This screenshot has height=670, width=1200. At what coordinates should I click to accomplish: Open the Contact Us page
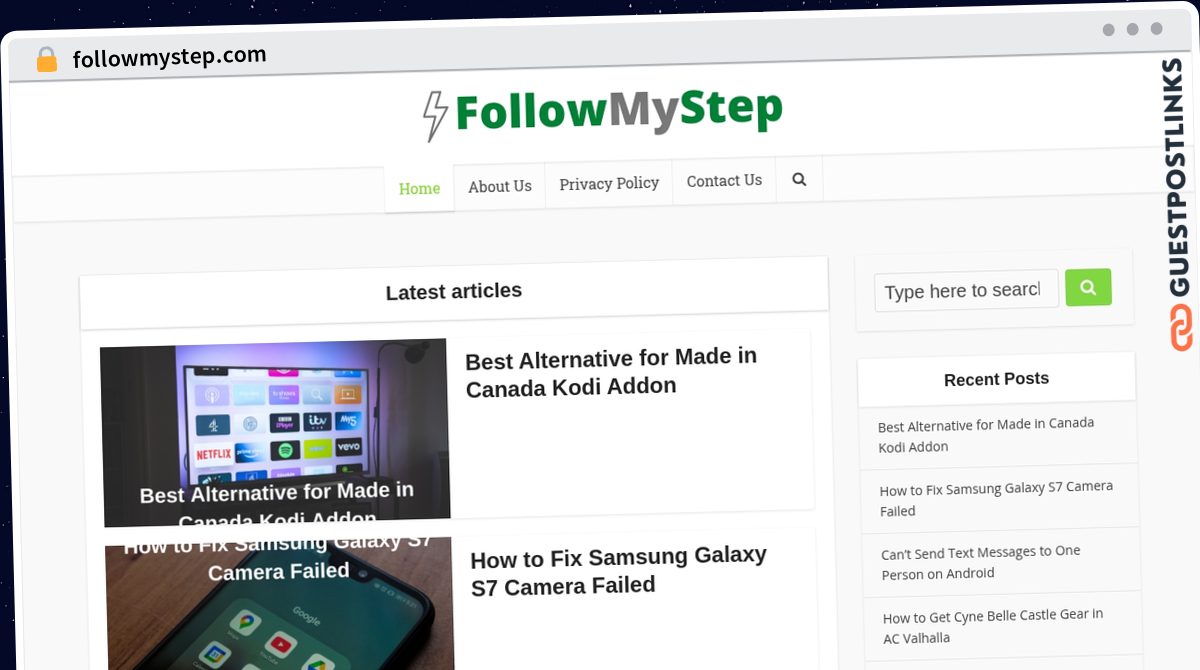tap(724, 181)
